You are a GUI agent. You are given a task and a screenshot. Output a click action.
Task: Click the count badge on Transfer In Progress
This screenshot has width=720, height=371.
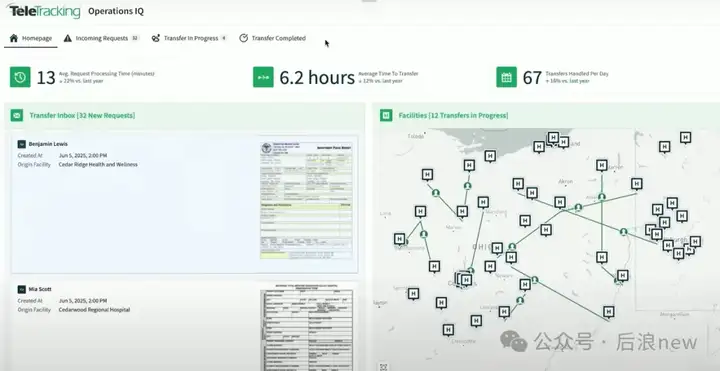coord(224,38)
